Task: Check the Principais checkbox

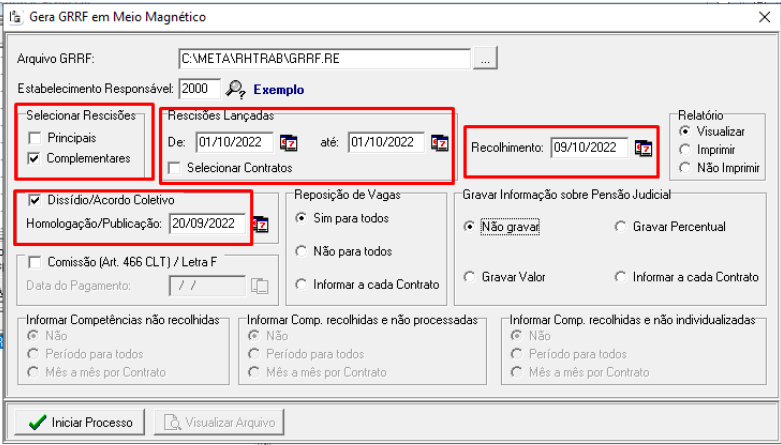Action: (34, 137)
